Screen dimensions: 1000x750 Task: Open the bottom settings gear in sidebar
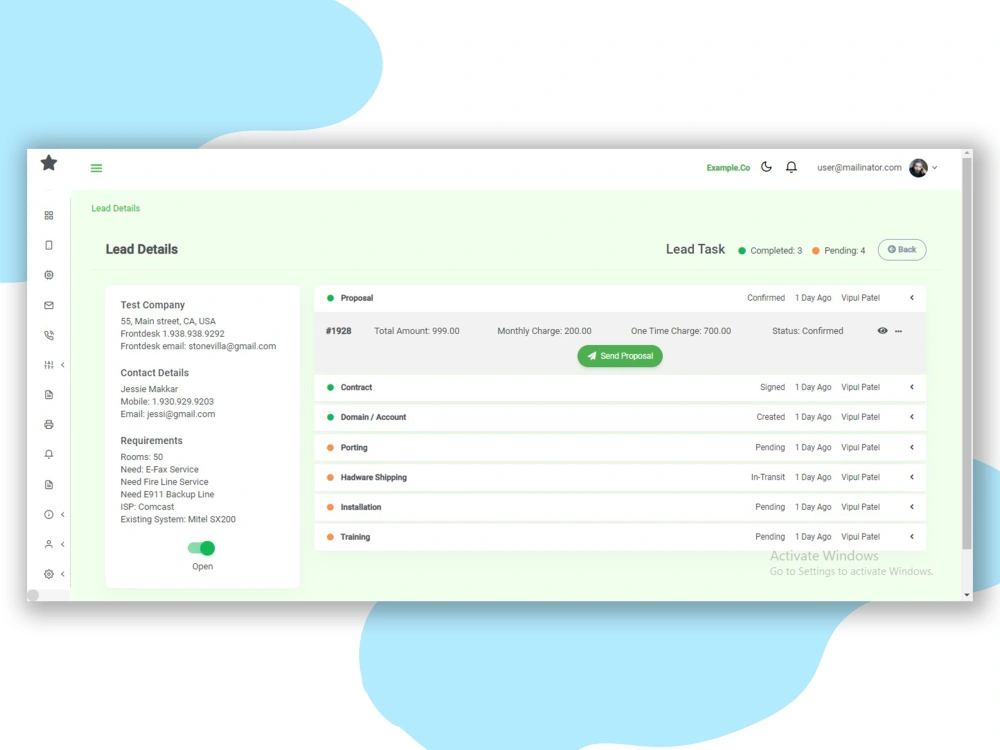[49, 574]
